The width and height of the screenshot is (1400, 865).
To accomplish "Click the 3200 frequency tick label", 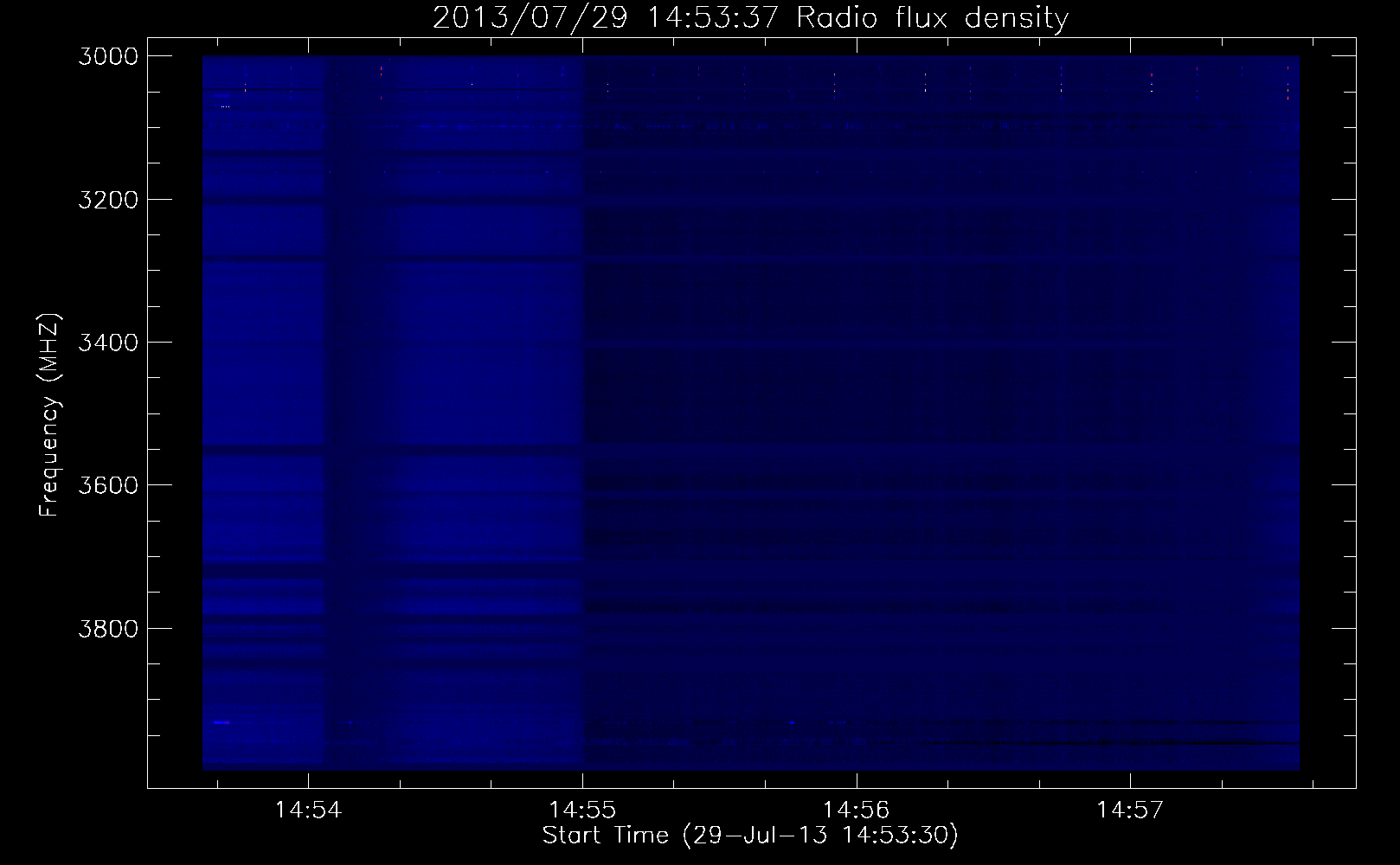I will coord(108,200).
